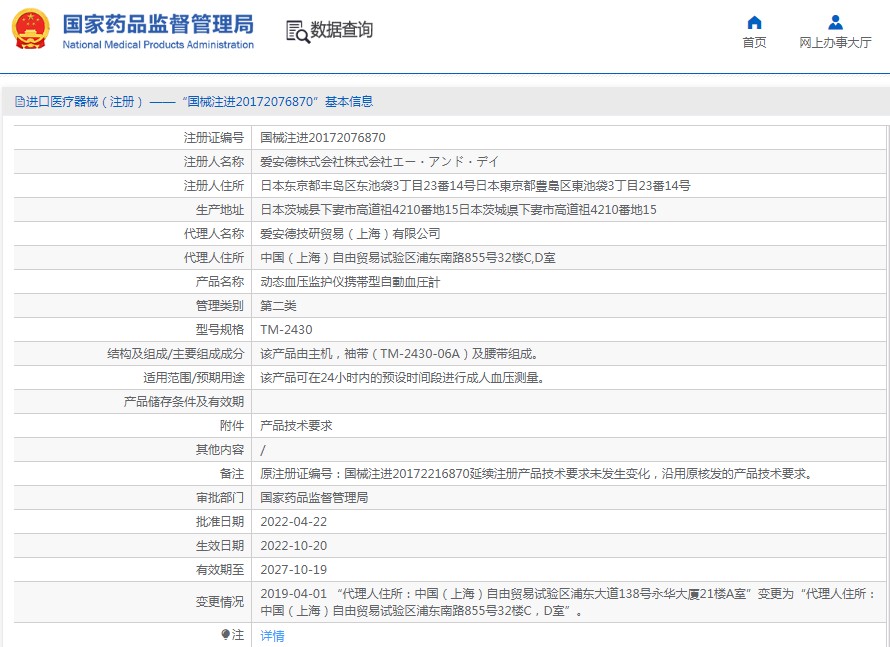The height and width of the screenshot is (647, 890).
Task: Click the 适用范围/预期用途 label
Action: point(194,378)
